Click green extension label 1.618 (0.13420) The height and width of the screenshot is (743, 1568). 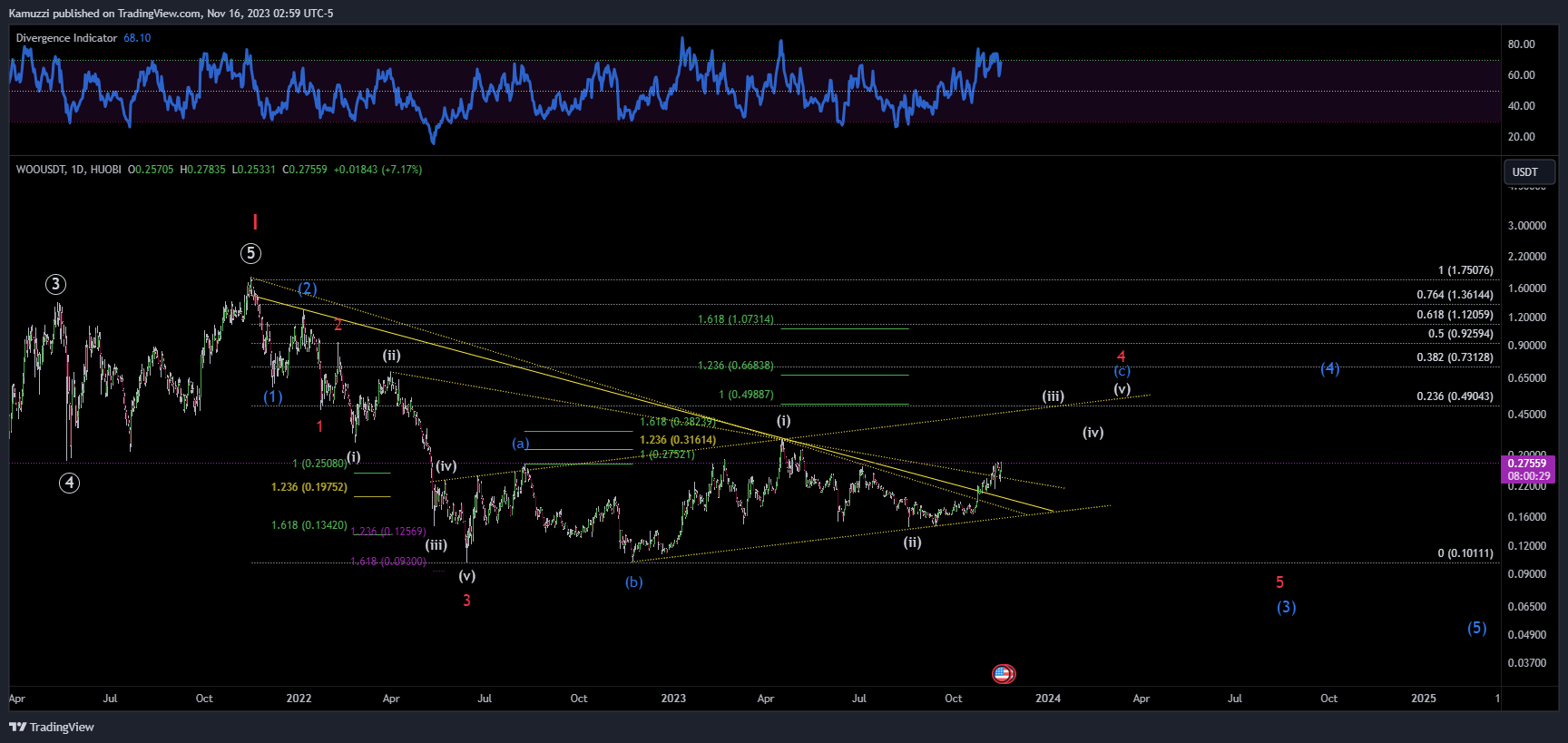(x=309, y=525)
